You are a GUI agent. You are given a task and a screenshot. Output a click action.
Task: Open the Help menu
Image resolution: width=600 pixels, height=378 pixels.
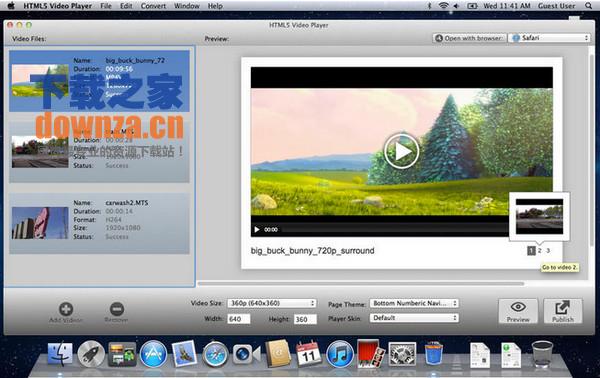pyautogui.click(x=215, y=6)
